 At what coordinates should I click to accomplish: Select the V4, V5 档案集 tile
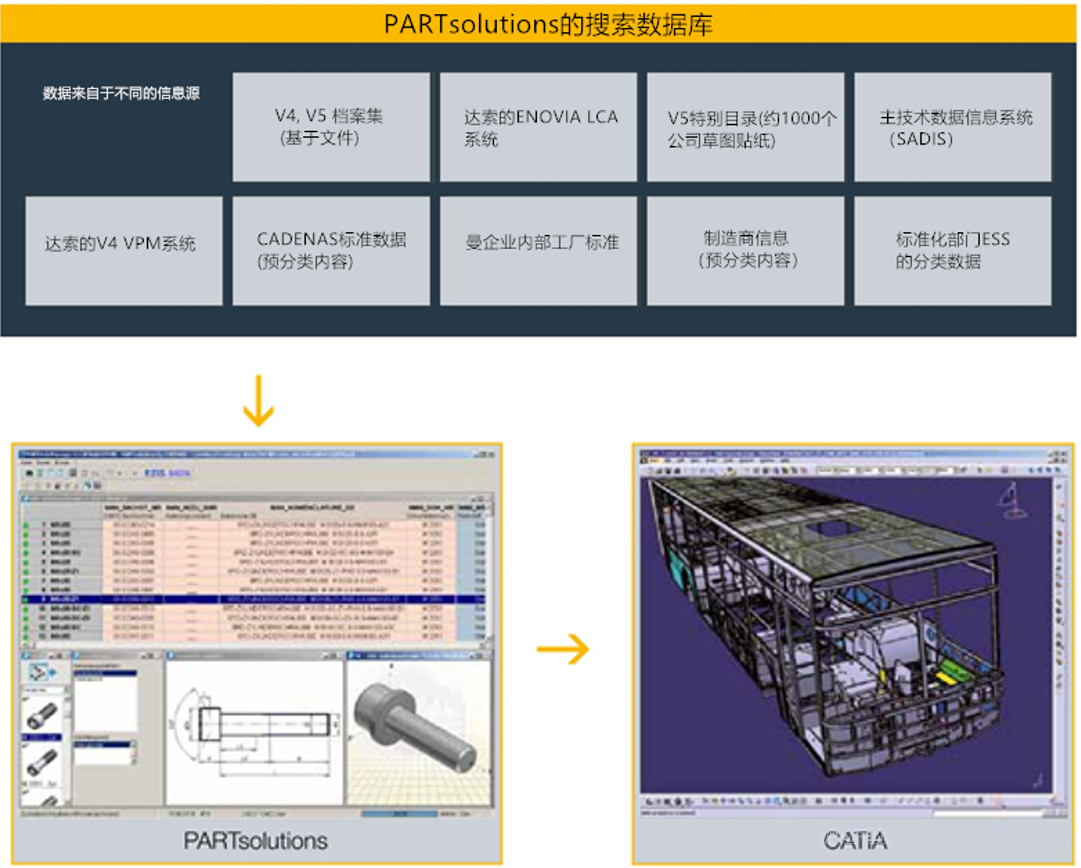(x=331, y=127)
